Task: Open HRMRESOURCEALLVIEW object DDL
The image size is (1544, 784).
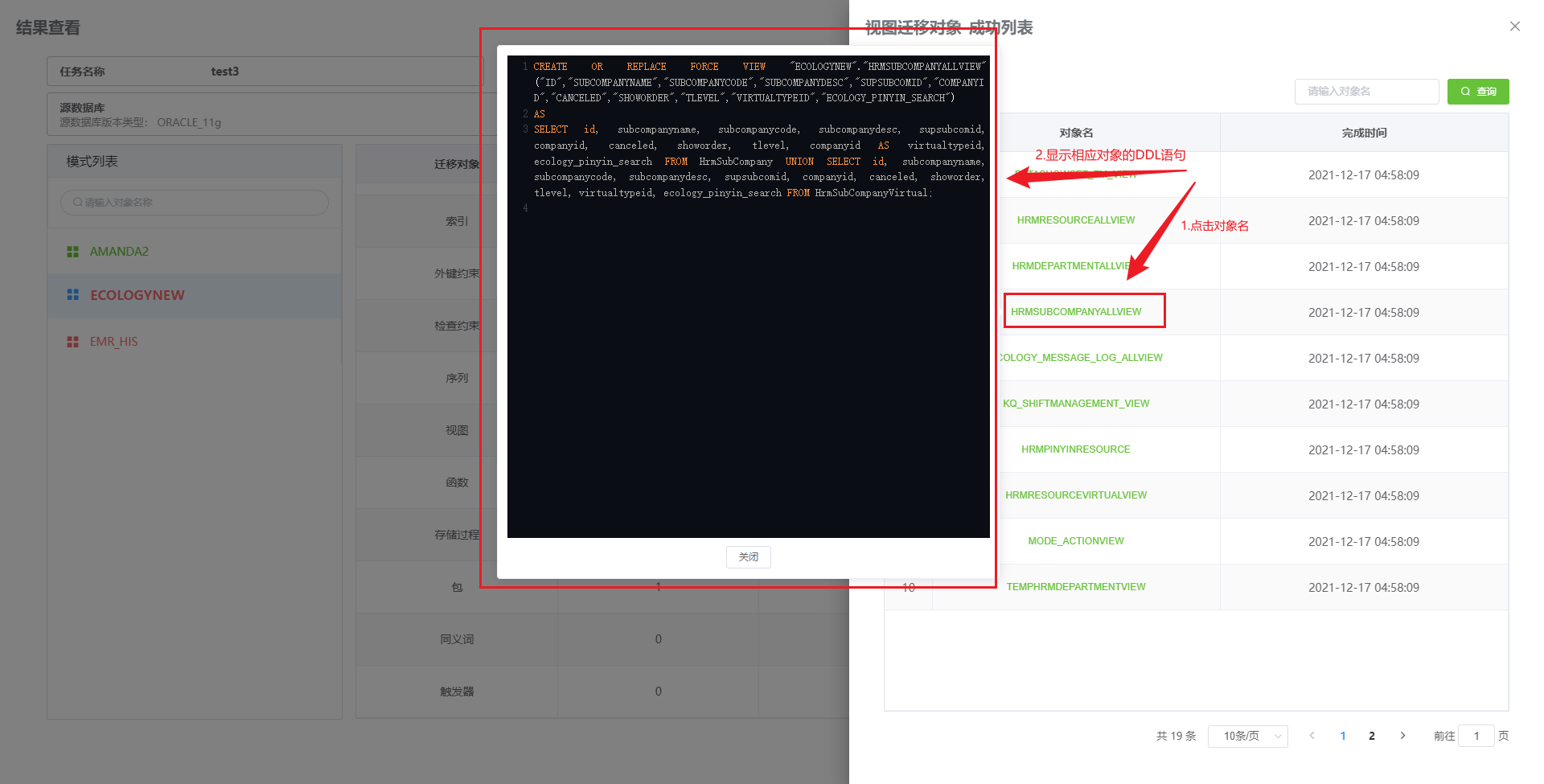Action: 1076,220
